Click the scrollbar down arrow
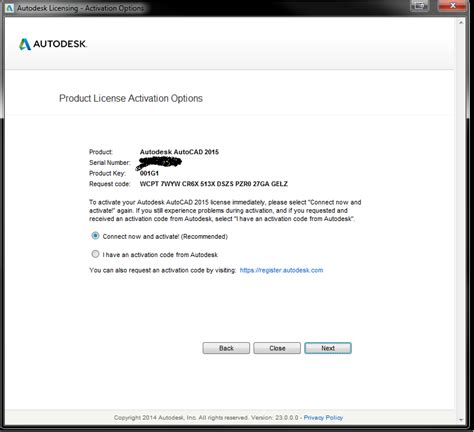 point(461,420)
